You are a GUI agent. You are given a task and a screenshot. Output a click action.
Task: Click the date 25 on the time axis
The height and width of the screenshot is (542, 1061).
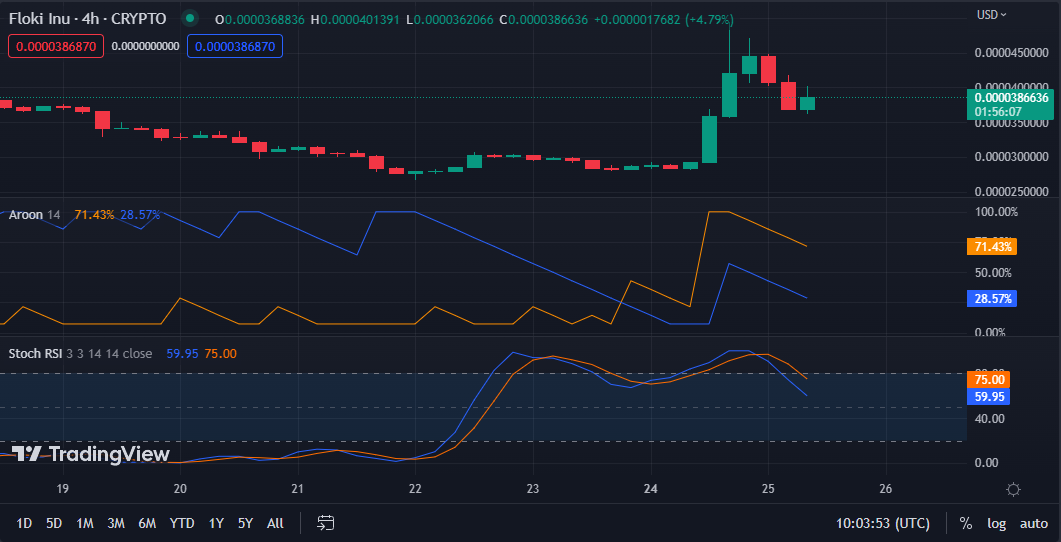pos(768,489)
